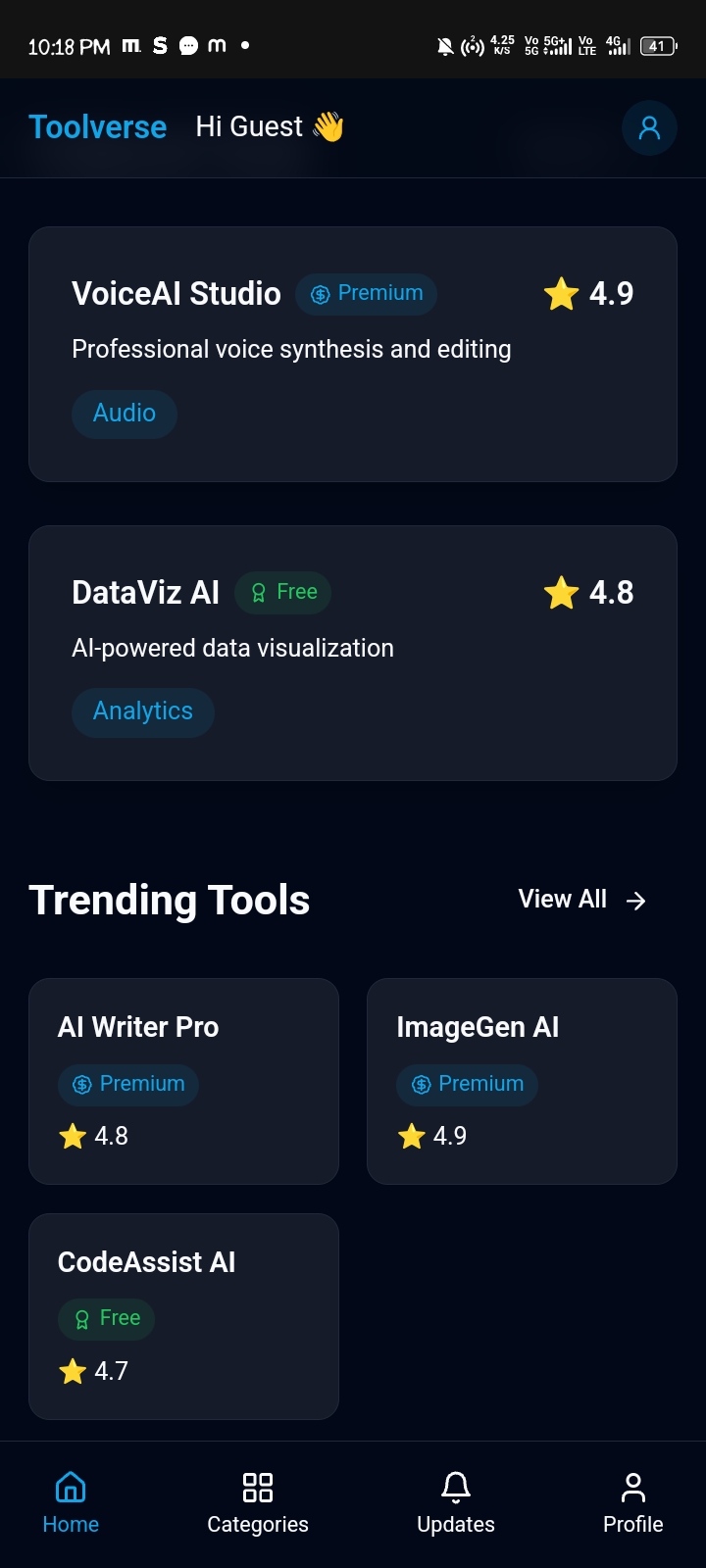
Task: Tap the star rating on DataViz AI
Action: coord(588,592)
